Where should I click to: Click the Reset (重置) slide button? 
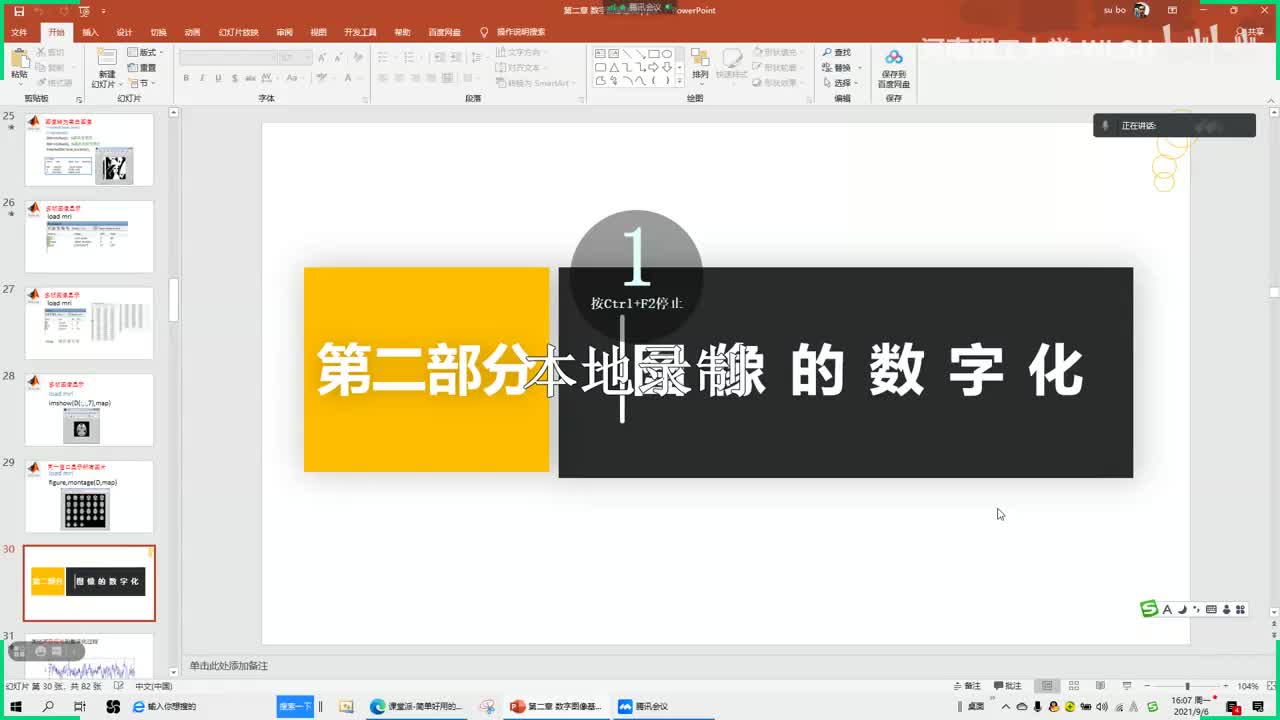pos(142,68)
